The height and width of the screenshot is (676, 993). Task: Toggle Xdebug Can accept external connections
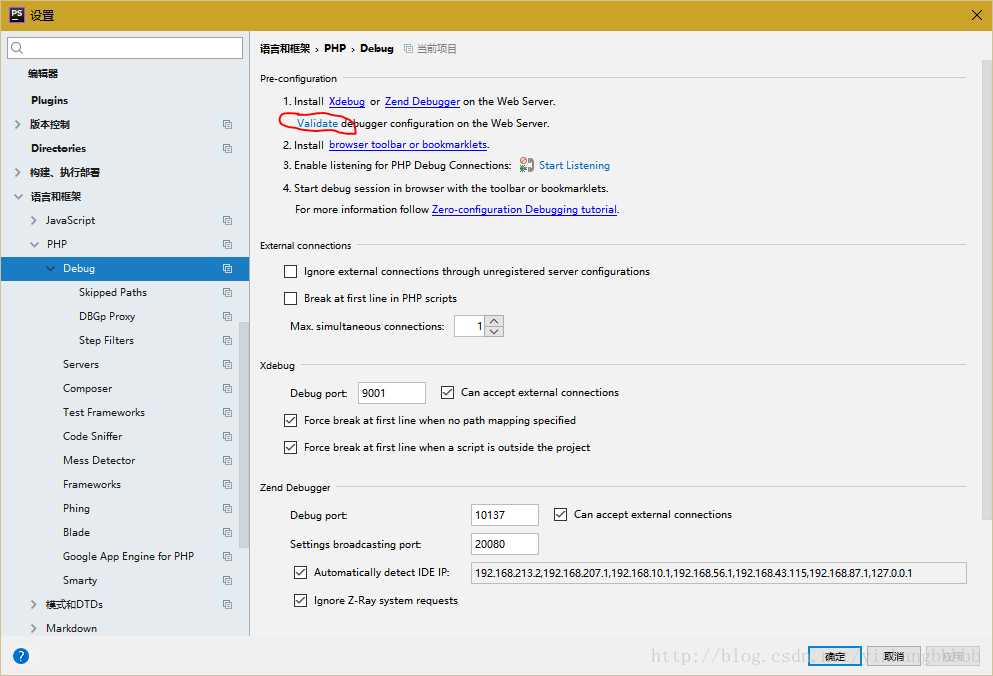coord(447,393)
